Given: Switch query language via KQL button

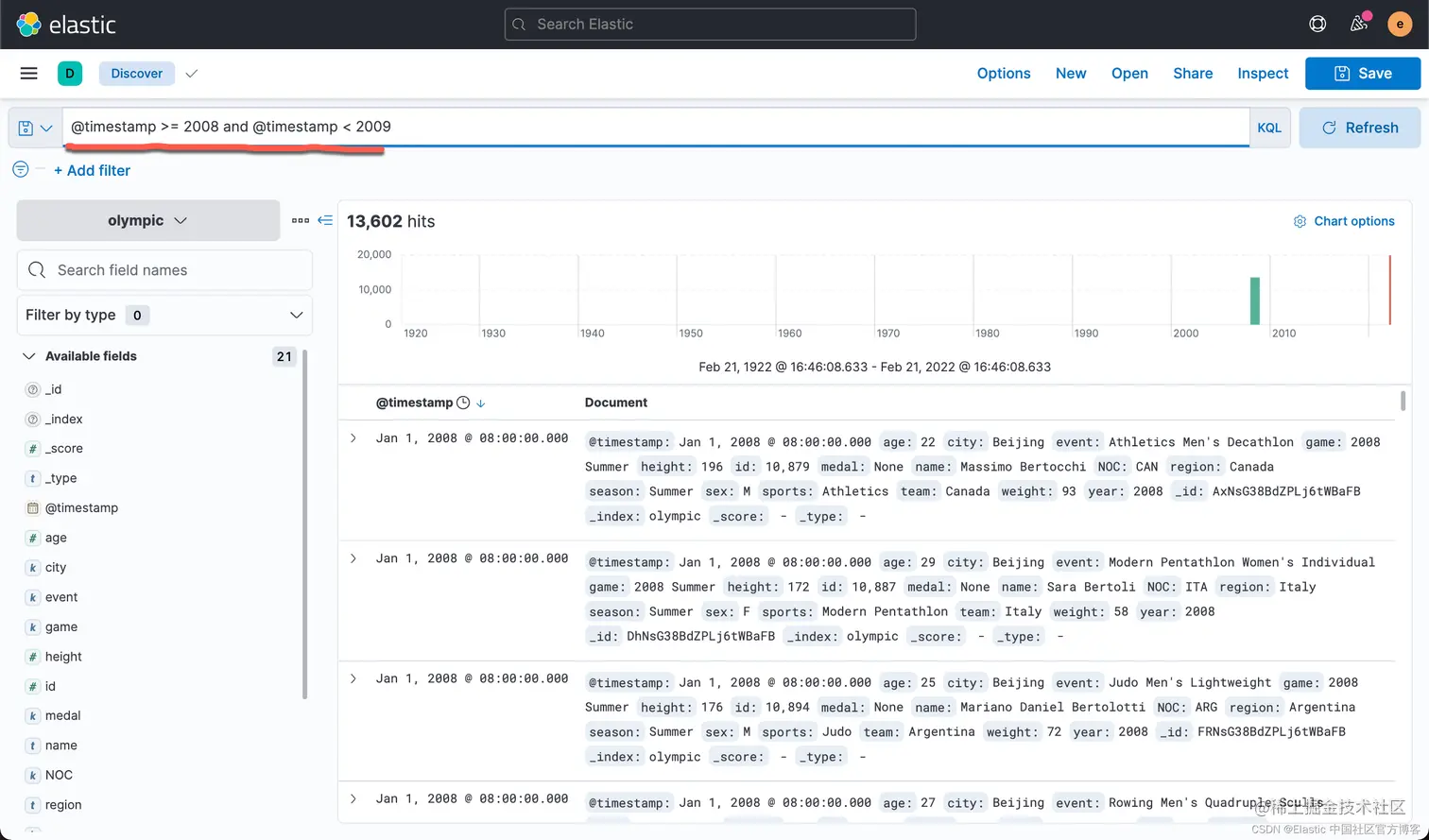Looking at the screenshot, I should coord(1269,128).
